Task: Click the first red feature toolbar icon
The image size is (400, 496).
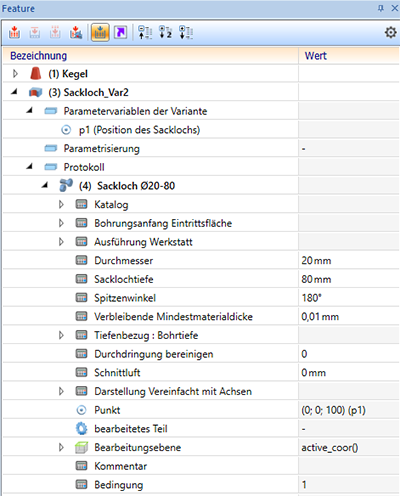Action: click(x=14, y=32)
